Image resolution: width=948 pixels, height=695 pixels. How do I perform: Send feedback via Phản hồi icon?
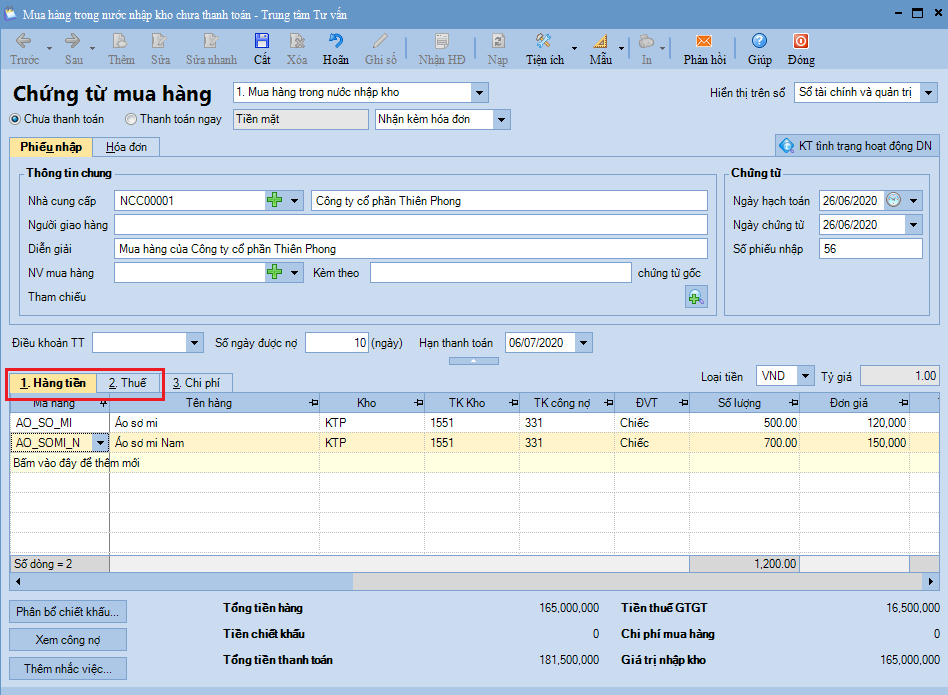tap(704, 41)
